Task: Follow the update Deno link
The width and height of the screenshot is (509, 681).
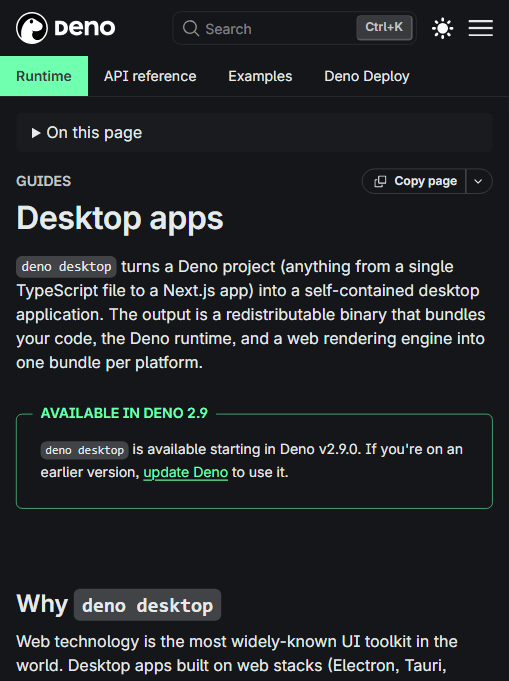Action: [185, 472]
